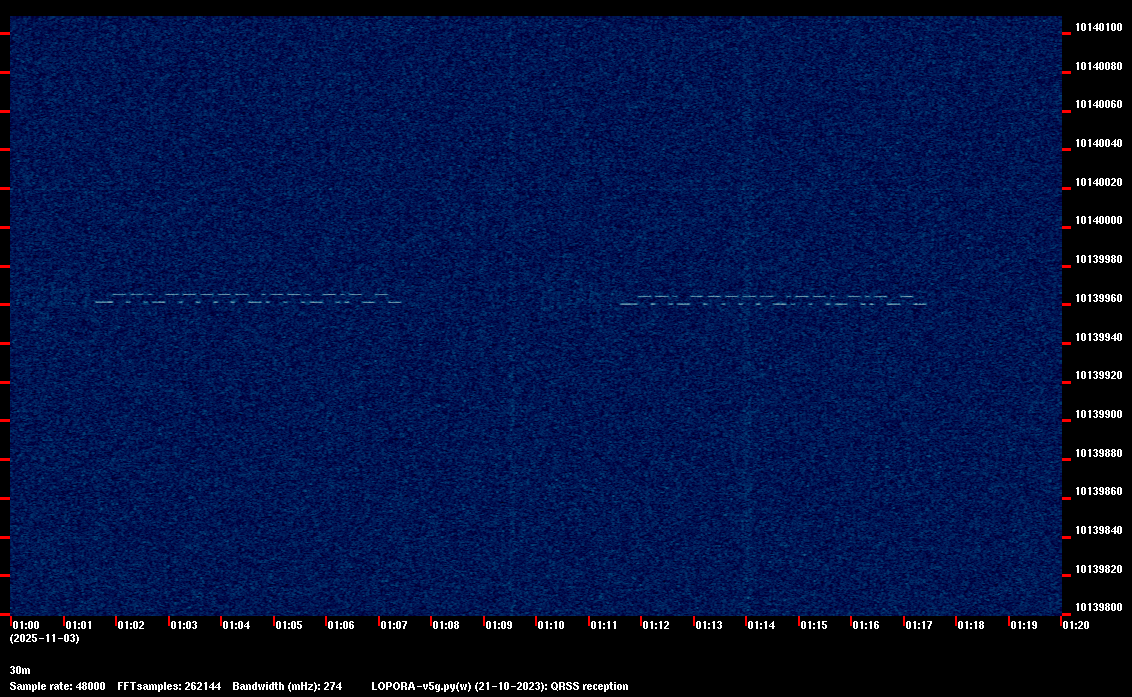
Task: Click the 01:07 time axis label
Action: [x=393, y=625]
